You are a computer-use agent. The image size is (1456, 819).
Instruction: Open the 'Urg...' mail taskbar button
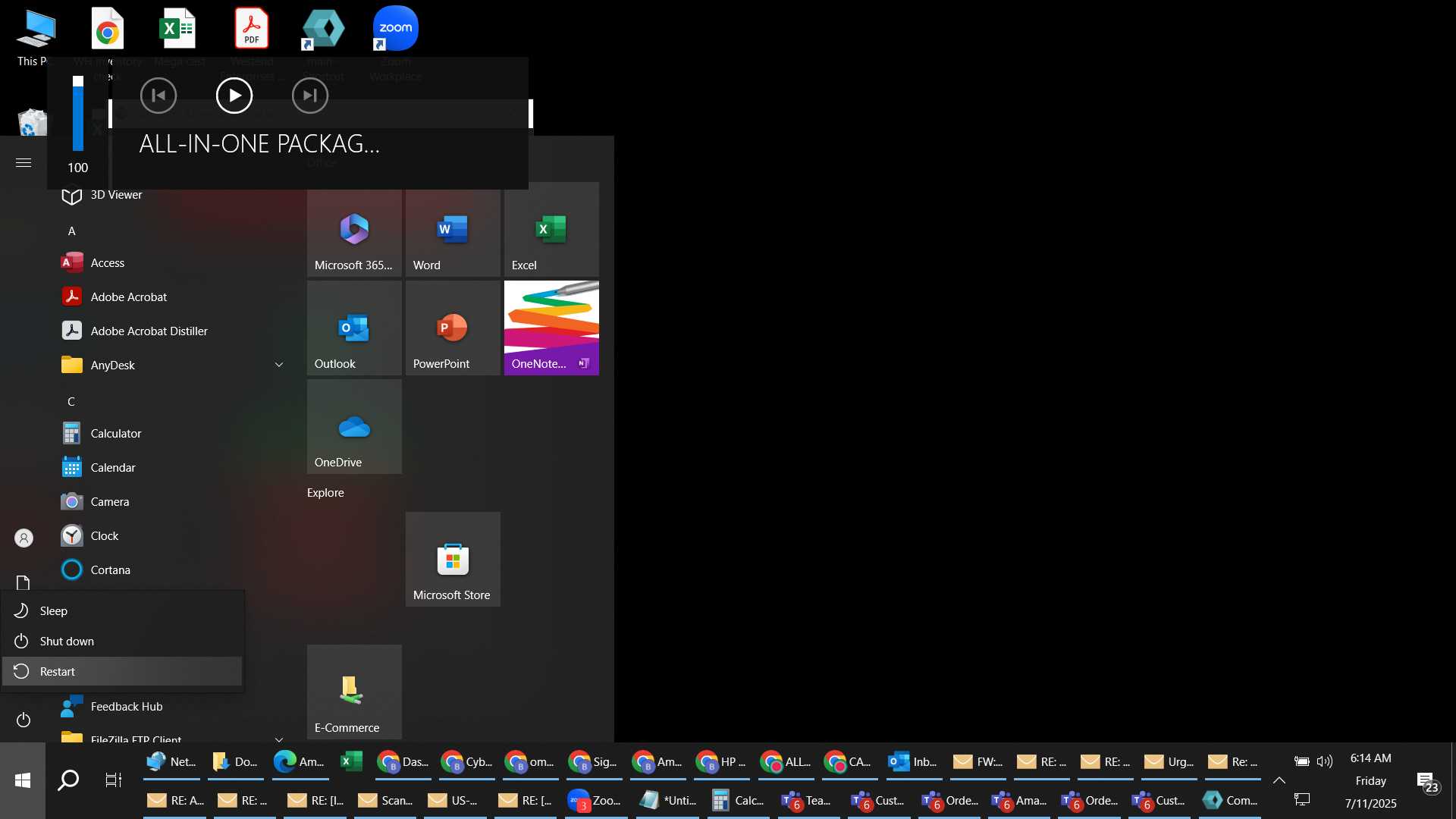(1169, 762)
